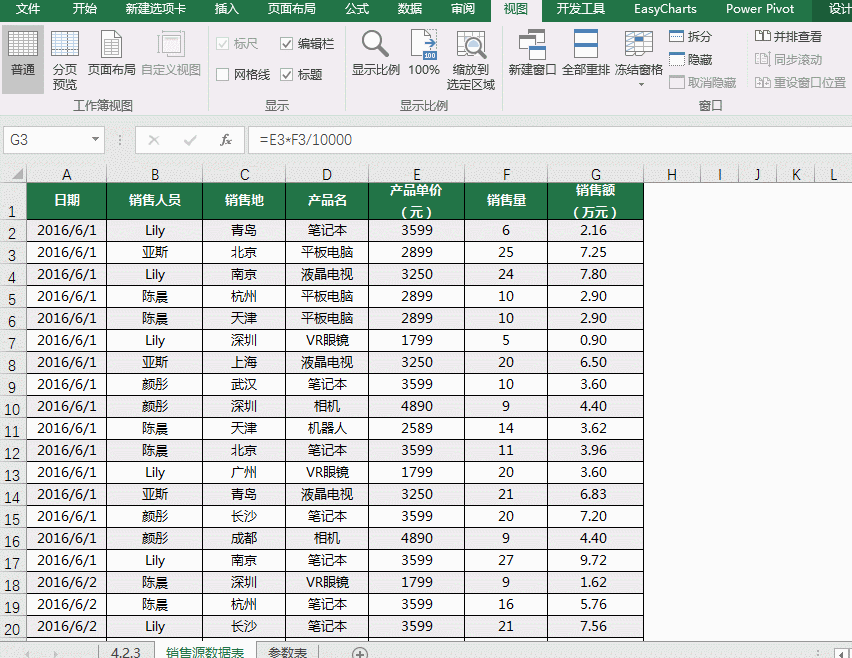Click the fx insert function icon
Viewport: 852px width, 658px height.
tap(226, 140)
